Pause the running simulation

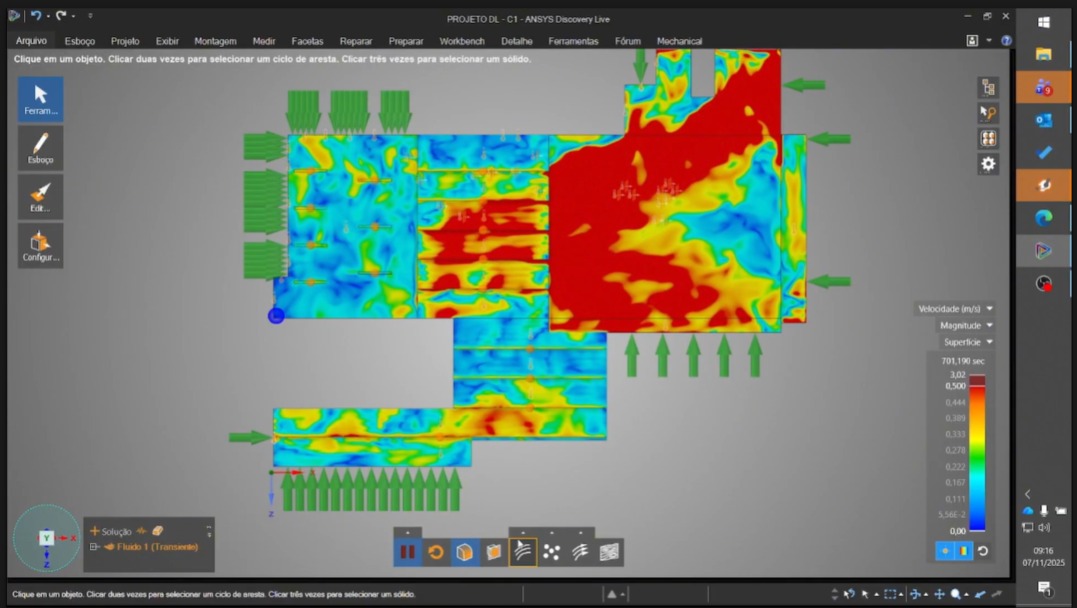click(x=407, y=552)
